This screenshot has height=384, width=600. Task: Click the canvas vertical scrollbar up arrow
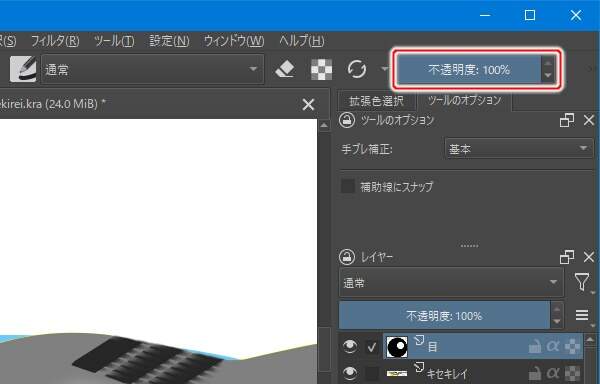[x=324, y=125]
